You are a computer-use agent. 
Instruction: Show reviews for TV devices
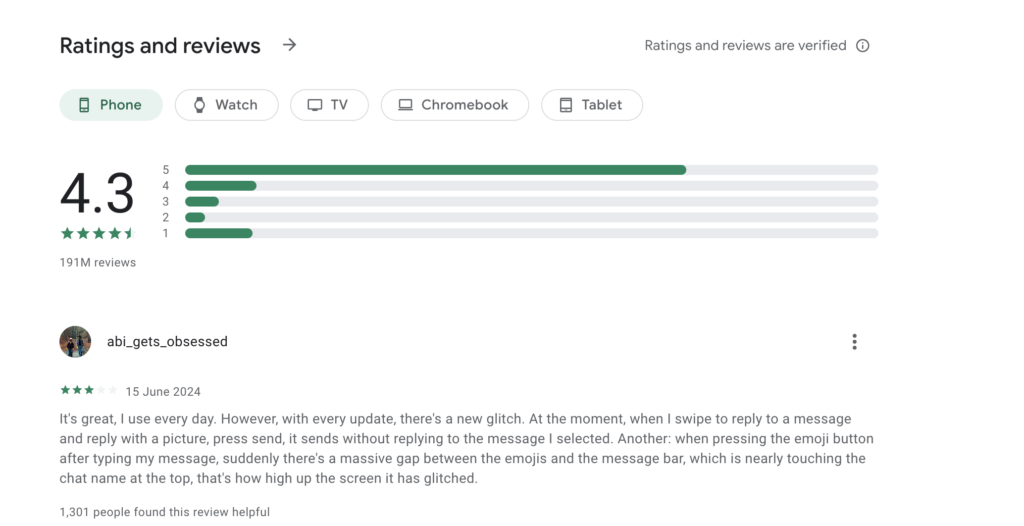point(330,105)
